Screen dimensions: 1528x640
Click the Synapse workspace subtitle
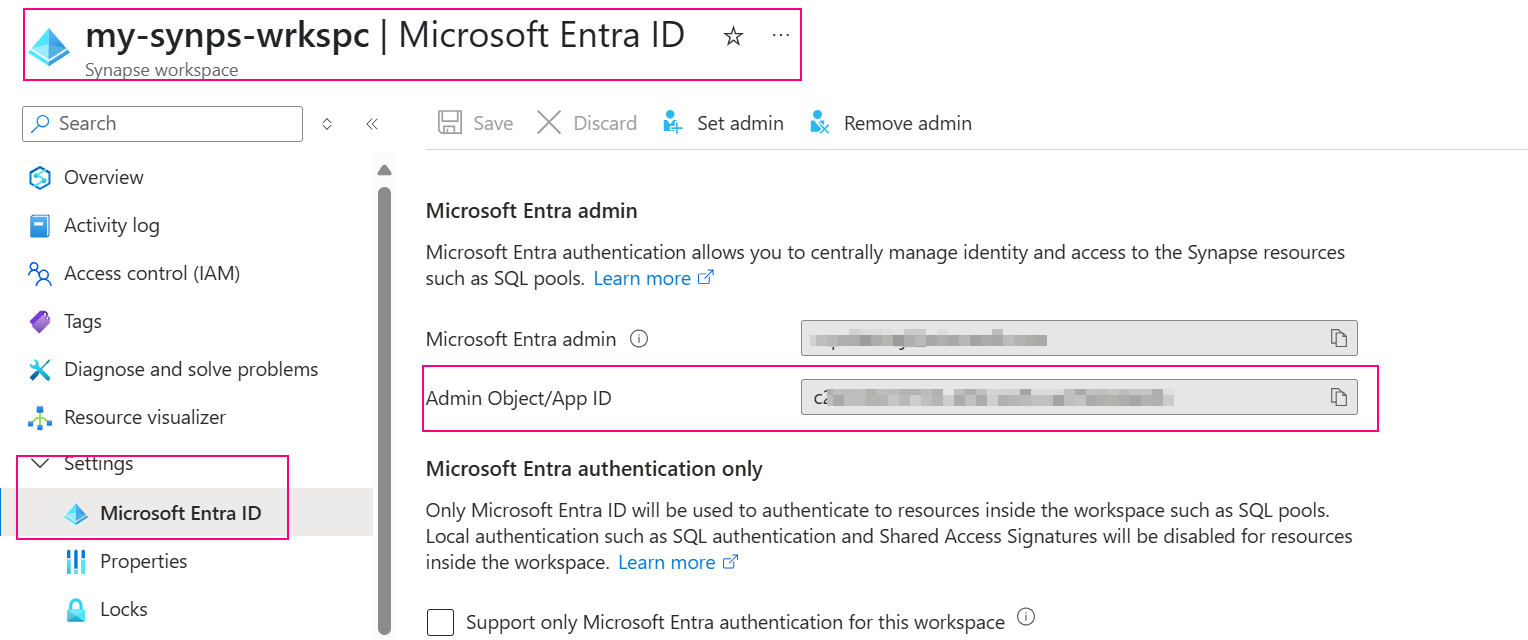click(x=161, y=70)
